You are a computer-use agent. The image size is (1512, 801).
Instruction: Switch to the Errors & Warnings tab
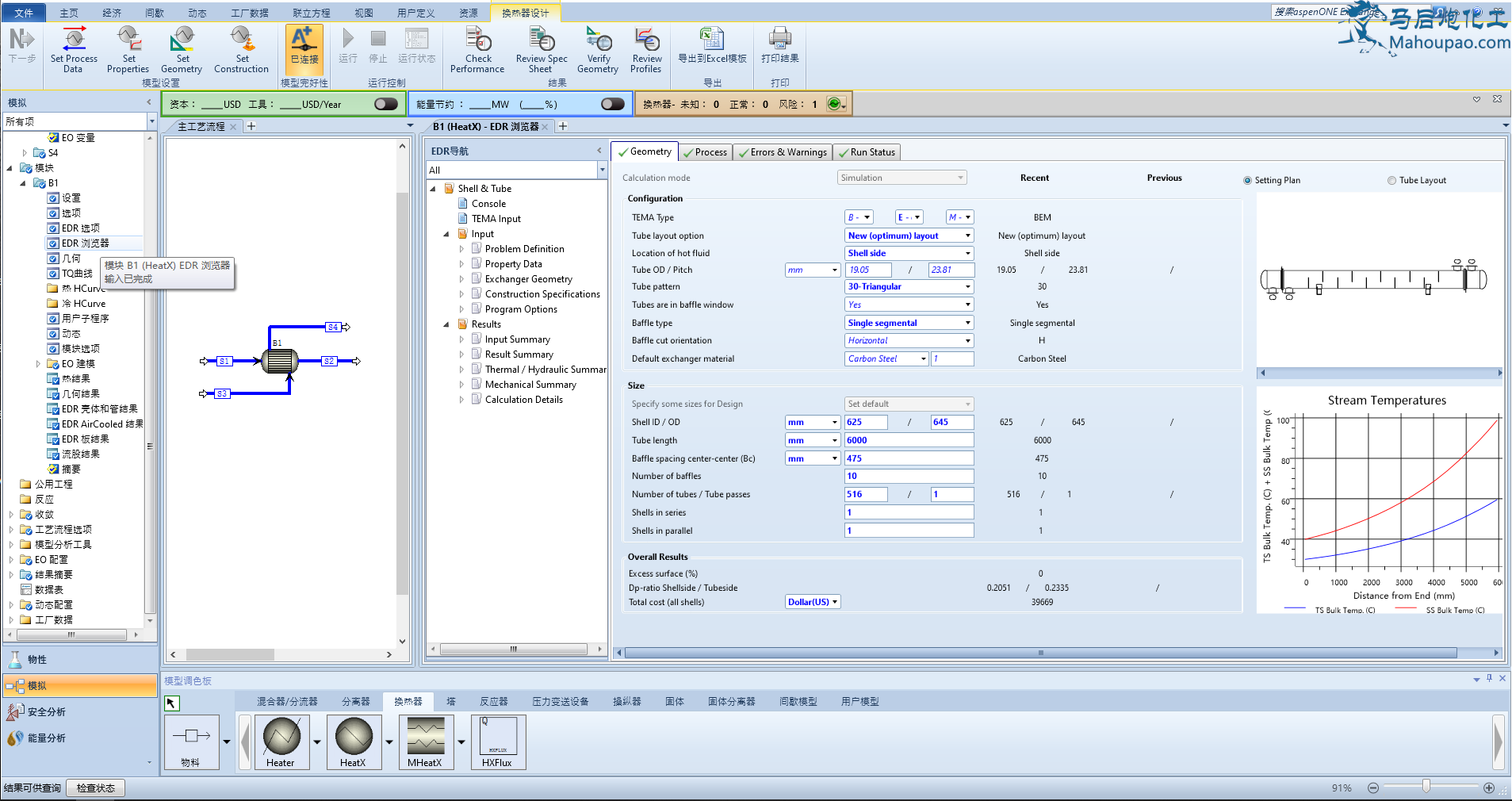point(783,152)
